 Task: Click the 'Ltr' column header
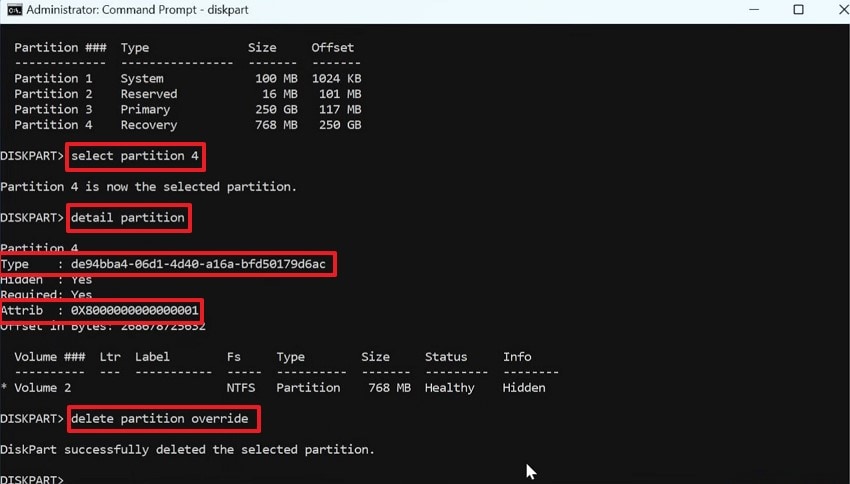click(x=110, y=357)
